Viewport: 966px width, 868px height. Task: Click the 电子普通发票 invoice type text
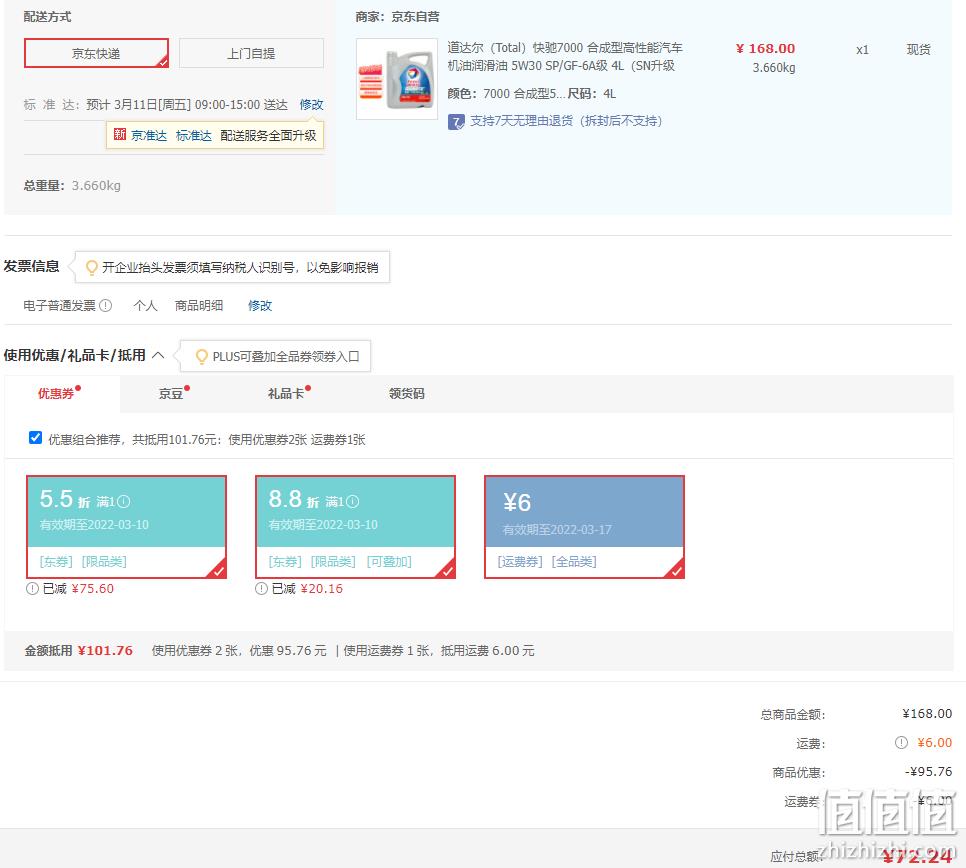pyautogui.click(x=60, y=306)
